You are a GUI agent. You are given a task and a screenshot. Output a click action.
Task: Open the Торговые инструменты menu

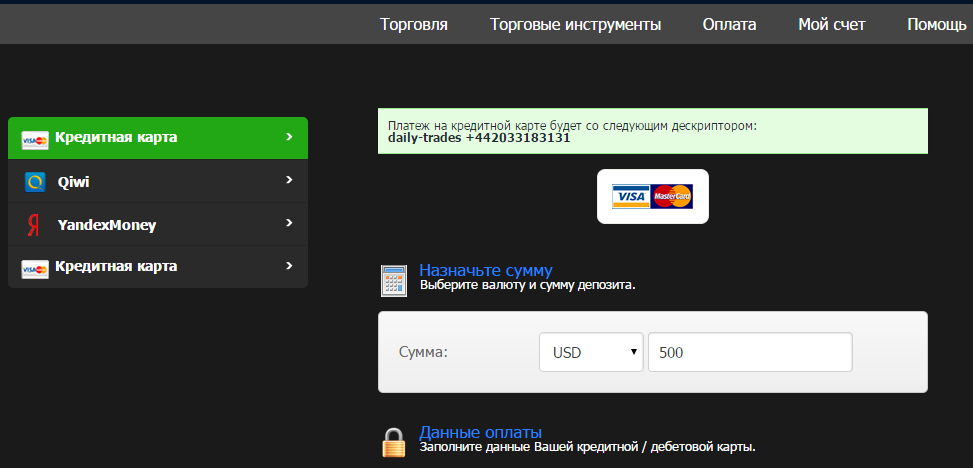coord(575,25)
